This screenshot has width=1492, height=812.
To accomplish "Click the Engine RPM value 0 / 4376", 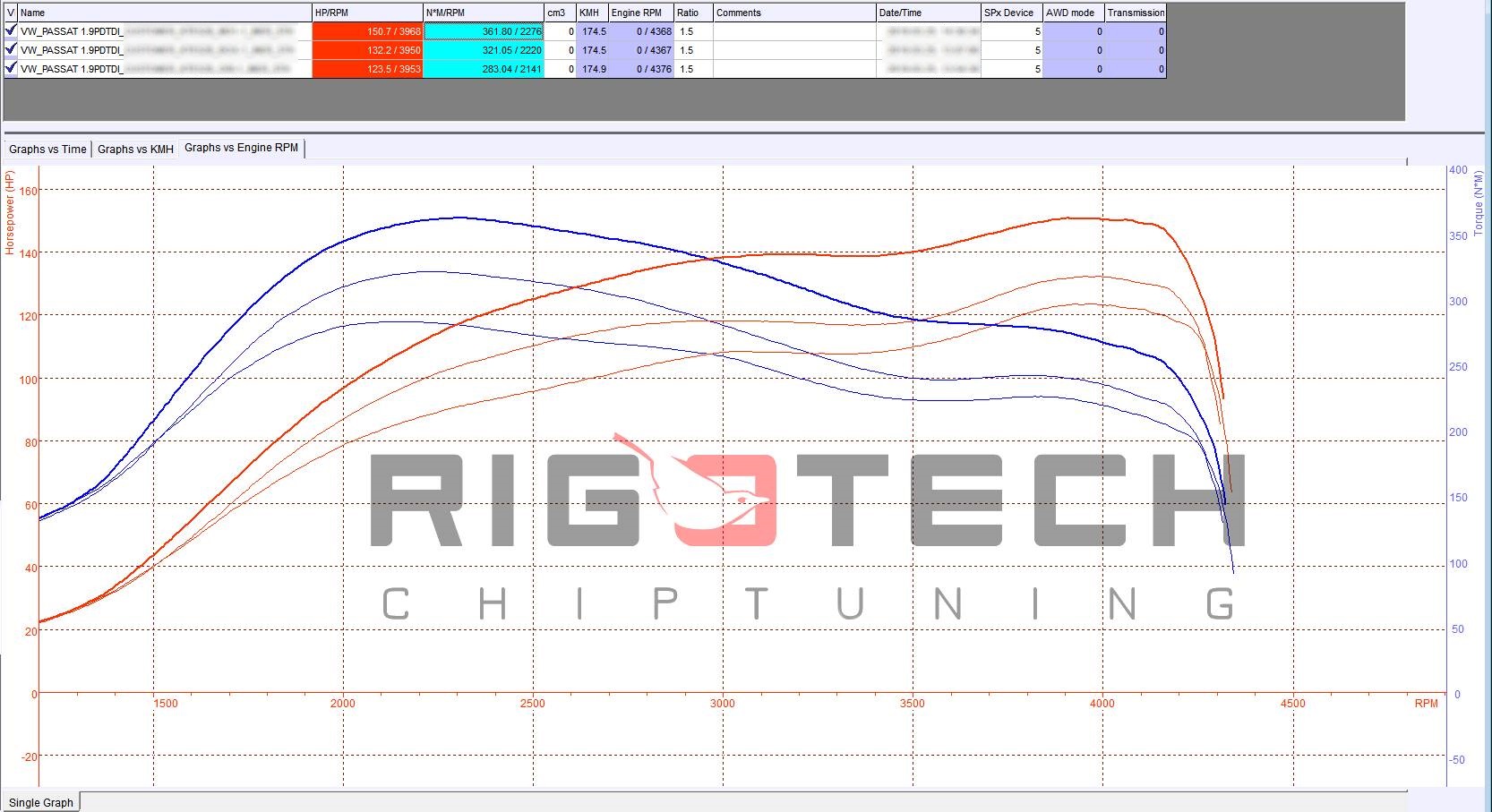I will click(641, 69).
